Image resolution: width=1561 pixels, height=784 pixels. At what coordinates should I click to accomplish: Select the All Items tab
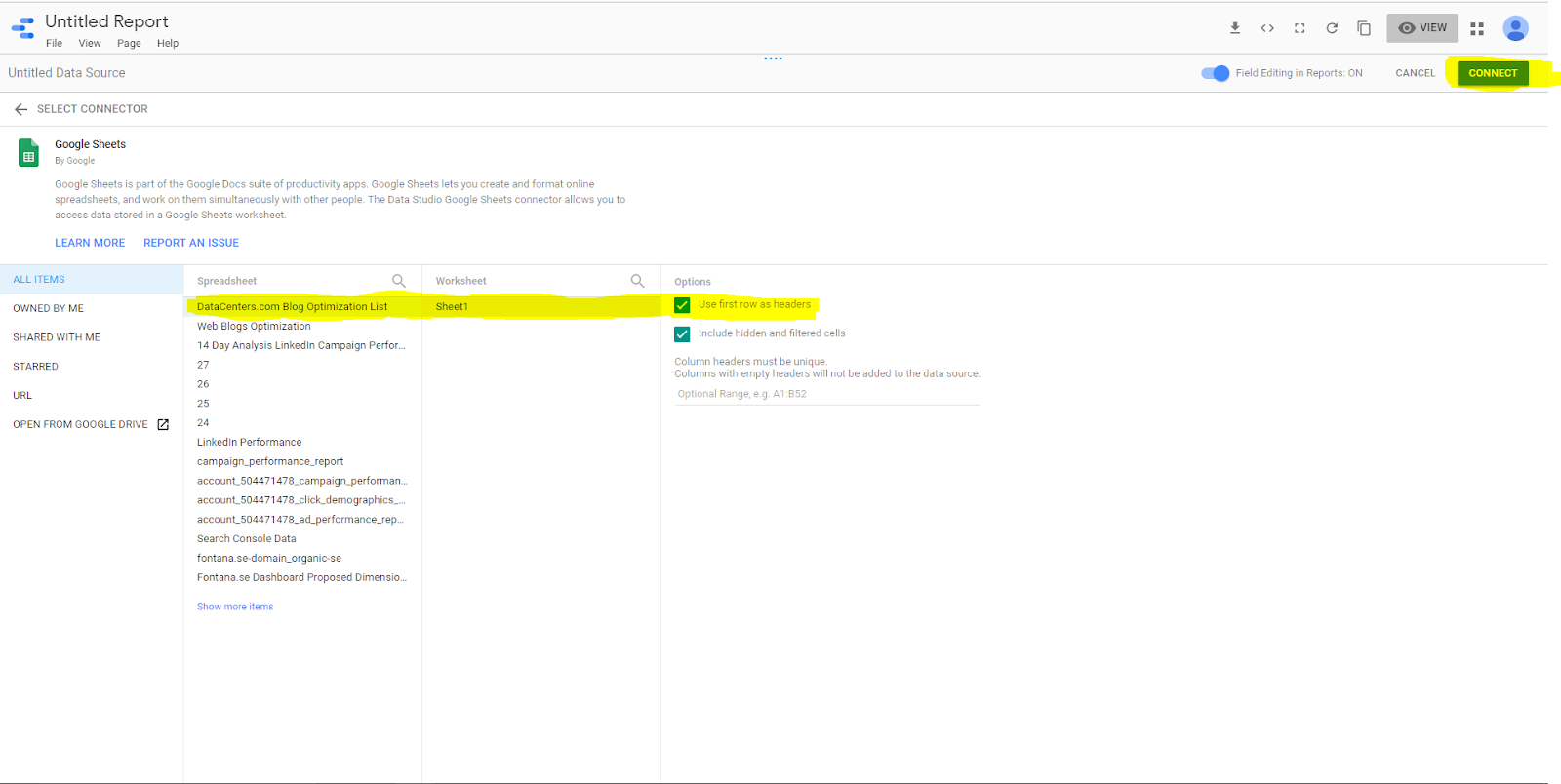[92, 280]
